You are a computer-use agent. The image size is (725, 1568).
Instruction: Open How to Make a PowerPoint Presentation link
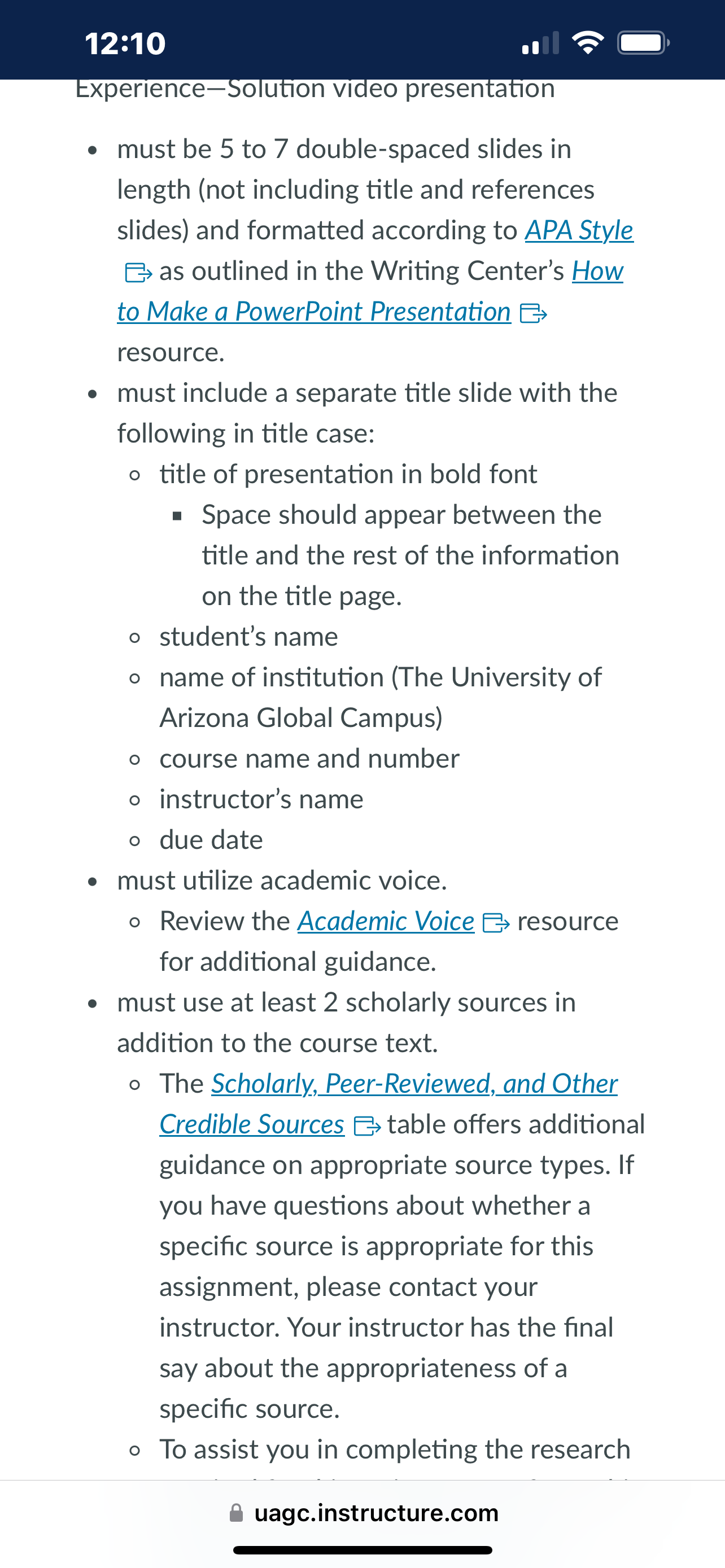(313, 312)
